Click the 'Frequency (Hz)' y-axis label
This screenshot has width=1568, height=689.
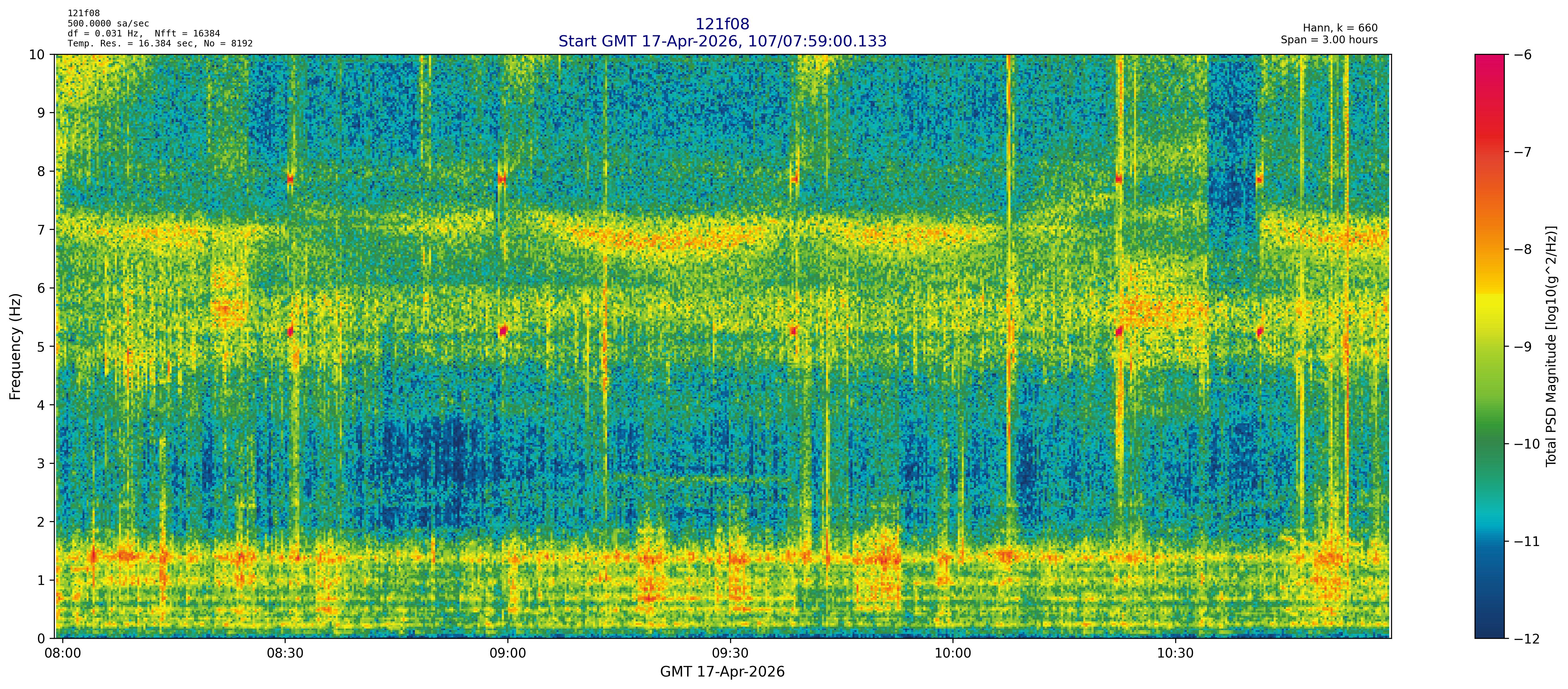(x=15, y=346)
